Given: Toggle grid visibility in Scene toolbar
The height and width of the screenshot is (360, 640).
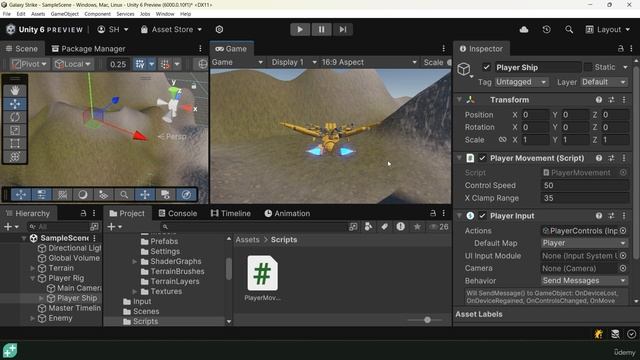Looking at the screenshot, I should pyautogui.click(x=140, y=64).
